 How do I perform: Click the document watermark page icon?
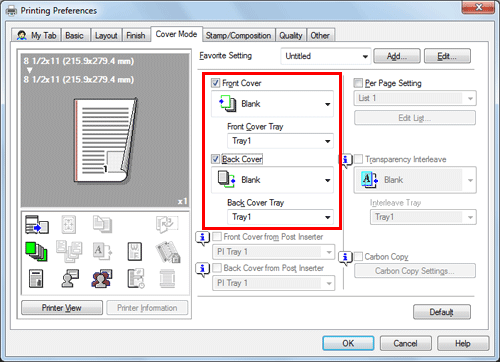tap(135, 251)
